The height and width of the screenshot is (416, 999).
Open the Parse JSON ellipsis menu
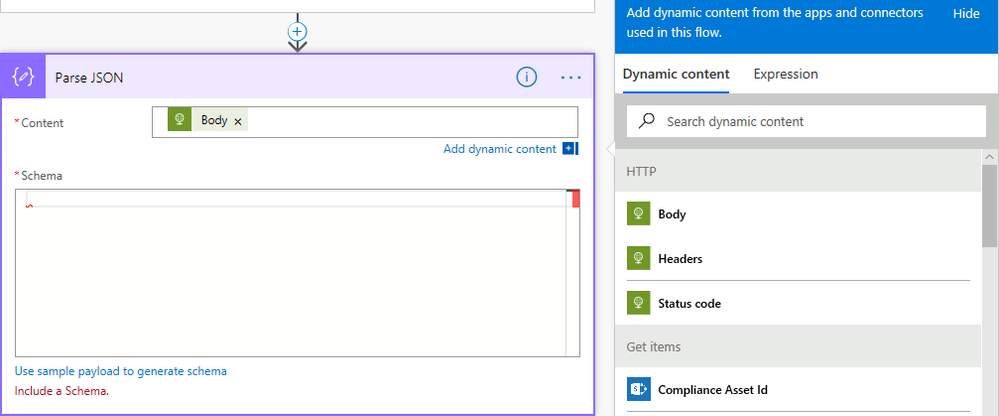571,77
